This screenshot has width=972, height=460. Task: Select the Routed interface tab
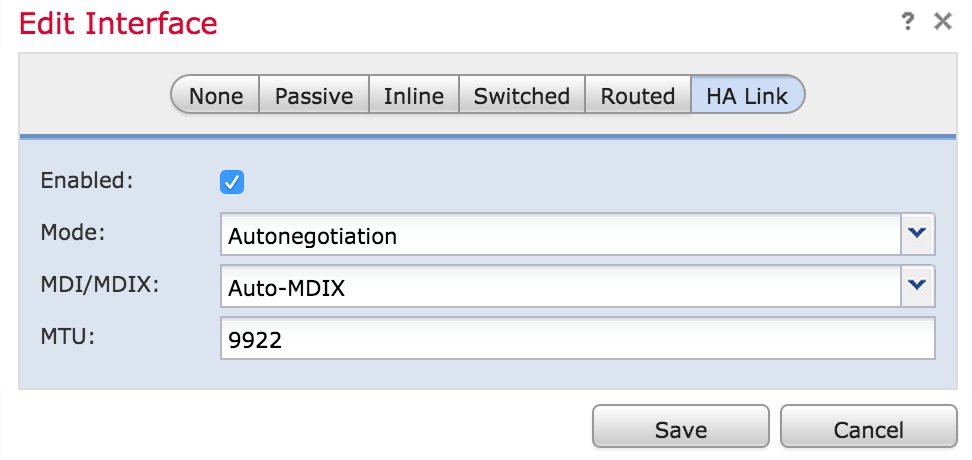[638, 96]
